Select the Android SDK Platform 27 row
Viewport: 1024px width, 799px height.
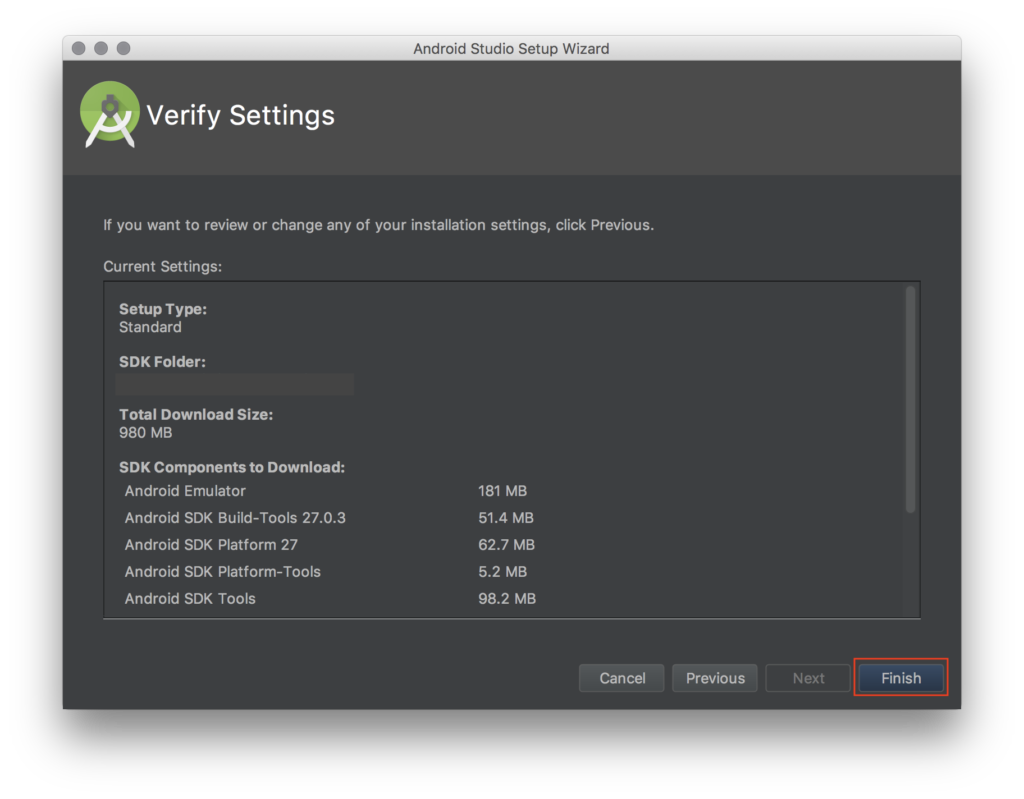click(x=330, y=544)
